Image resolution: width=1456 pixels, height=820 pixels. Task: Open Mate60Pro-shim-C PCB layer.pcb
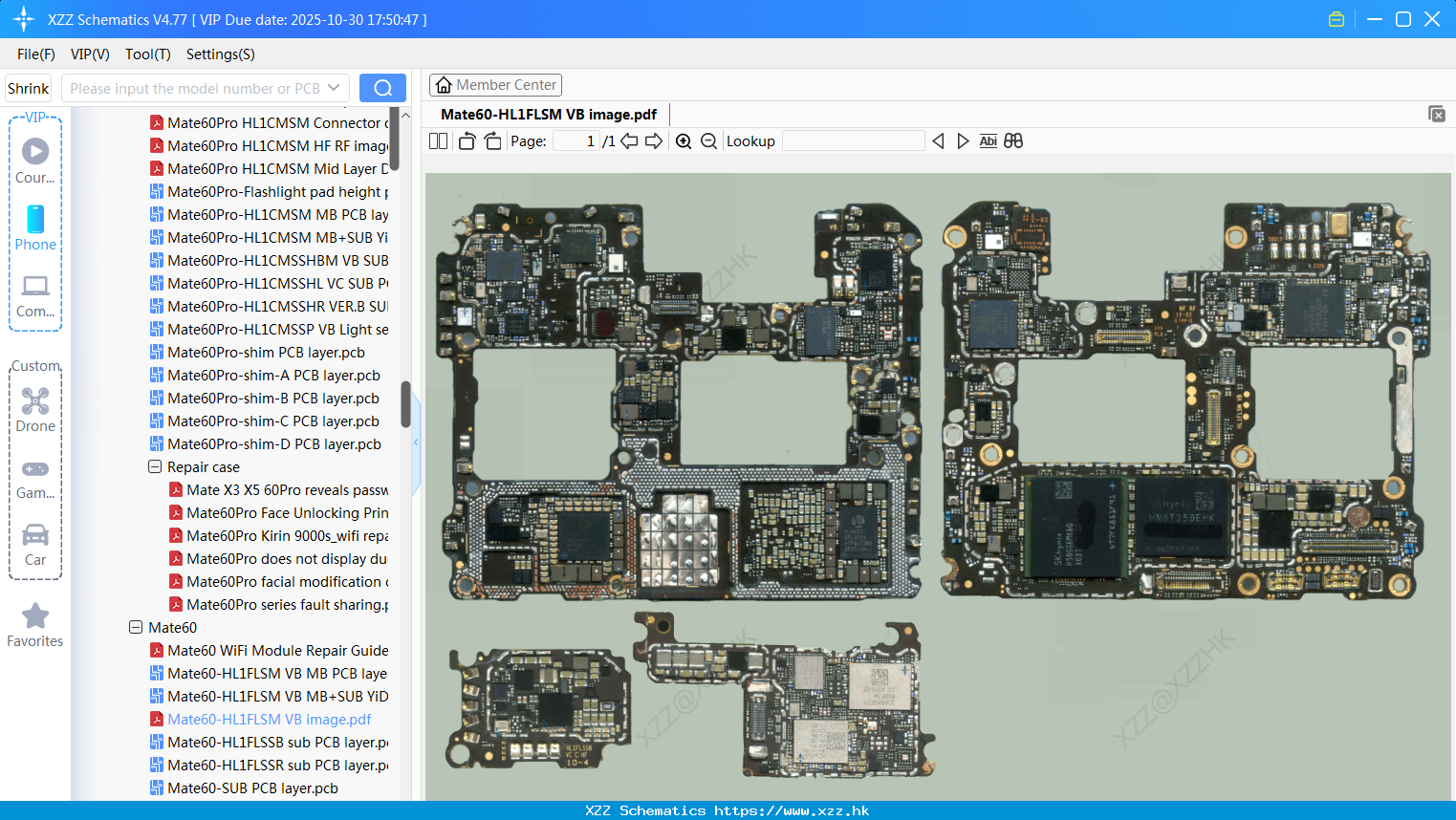[x=264, y=421]
